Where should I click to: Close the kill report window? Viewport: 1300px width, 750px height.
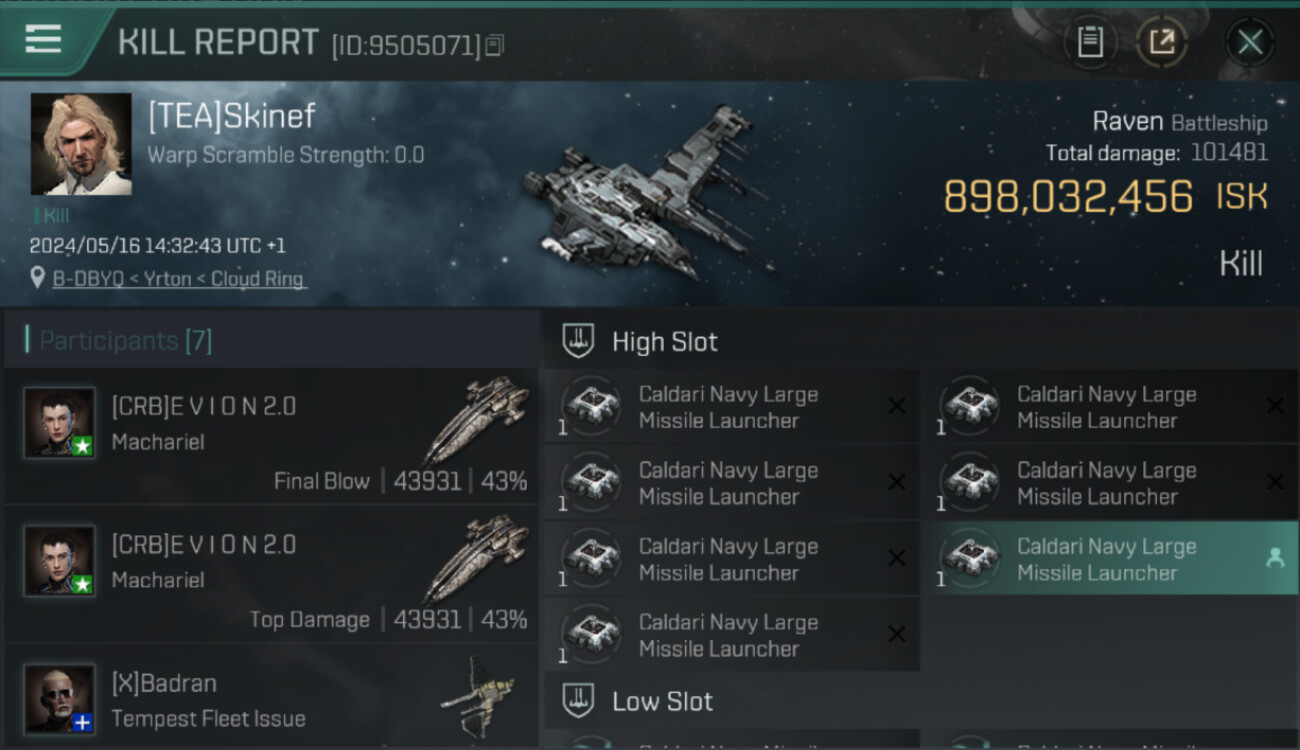click(x=1250, y=42)
